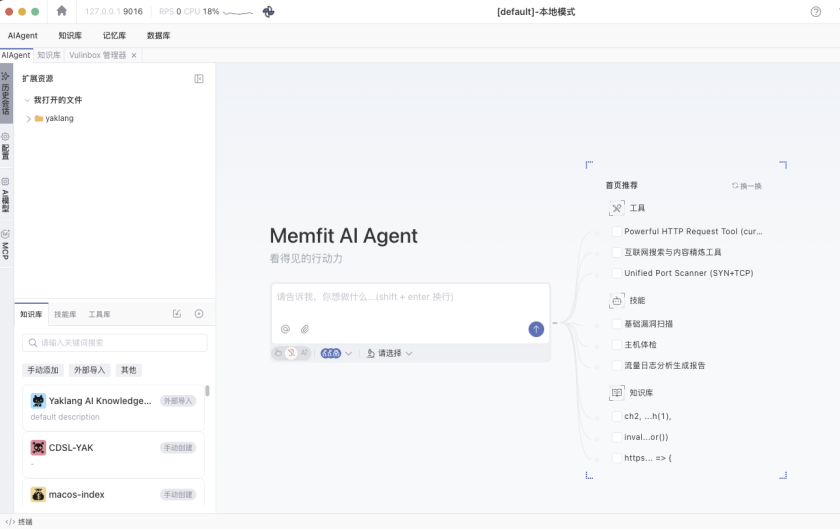This screenshot has height=529, width=840.
Task: Select the 工具库 panel tab
Action: [x=99, y=314]
